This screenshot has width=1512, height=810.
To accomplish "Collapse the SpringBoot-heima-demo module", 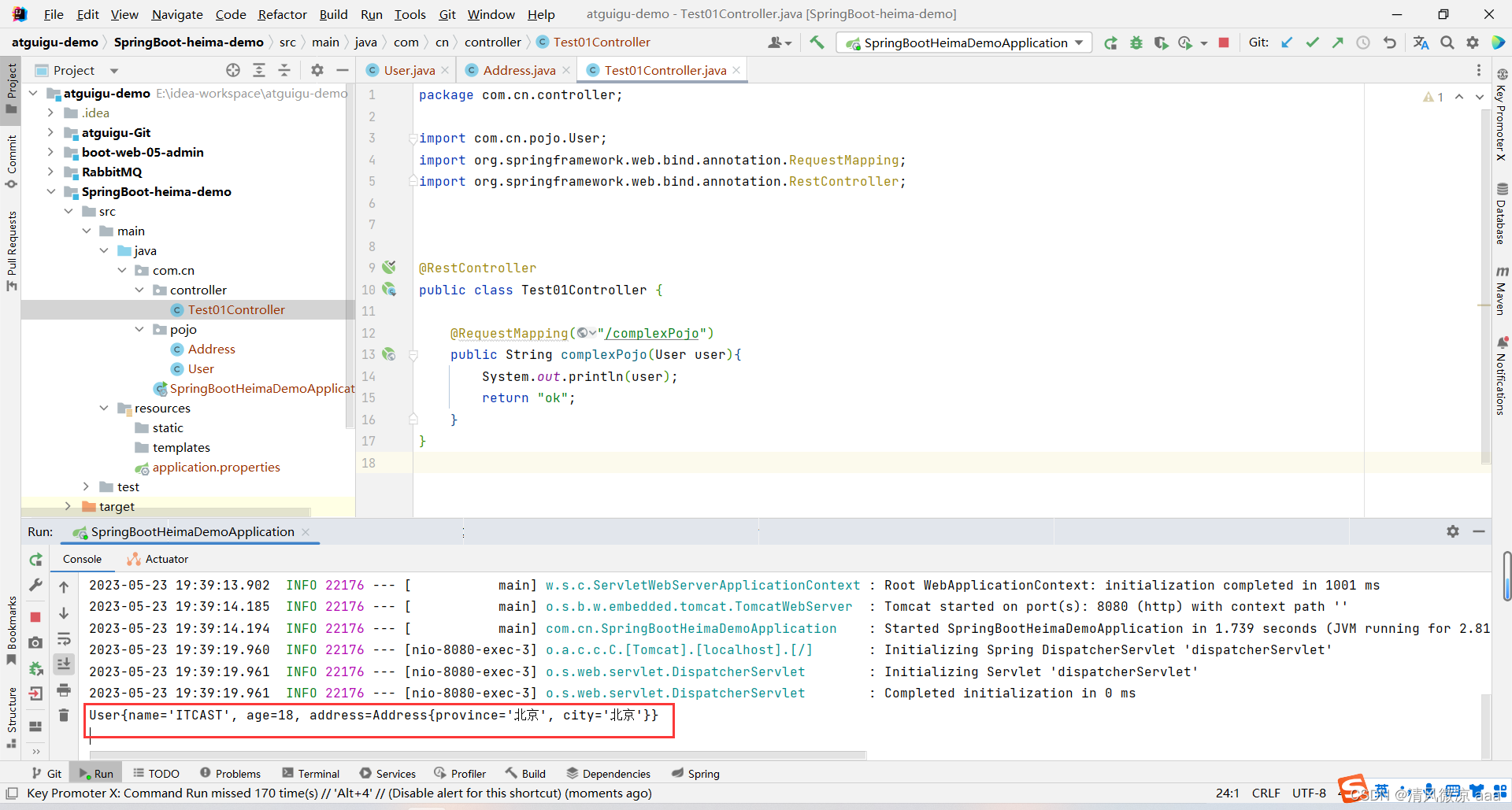I will [51, 191].
